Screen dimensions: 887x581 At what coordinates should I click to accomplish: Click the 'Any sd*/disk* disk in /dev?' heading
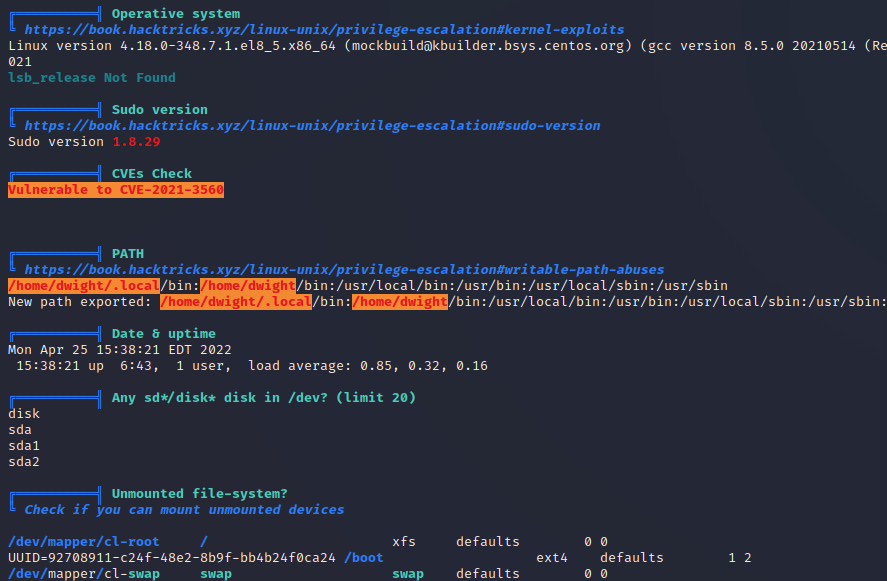264,398
